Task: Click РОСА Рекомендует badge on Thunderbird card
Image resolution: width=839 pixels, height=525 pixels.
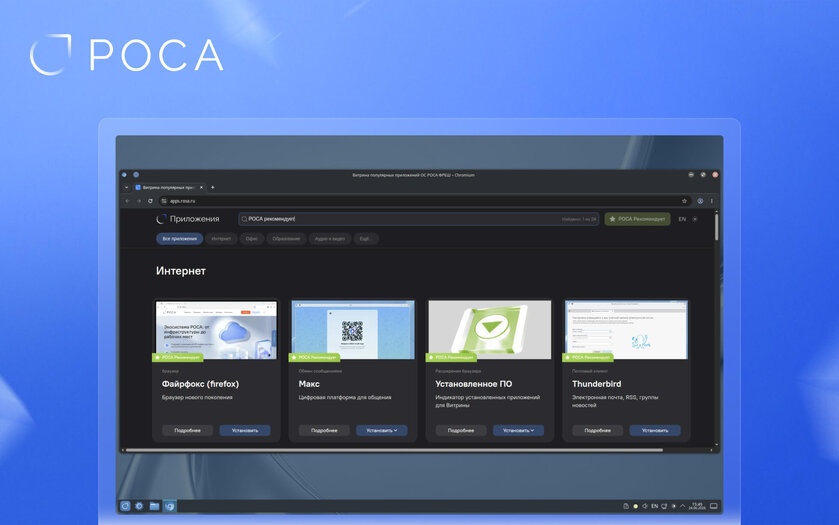Action: point(588,357)
